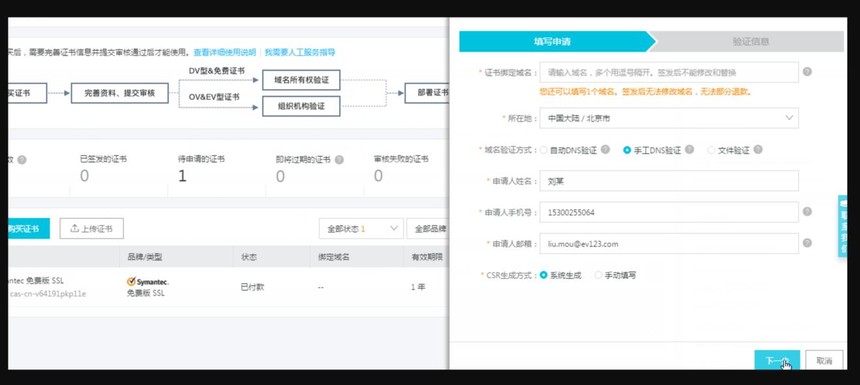The width and height of the screenshot is (860, 385).
Task: Select 自动DNS验证 radio option
Action: click(x=544, y=150)
